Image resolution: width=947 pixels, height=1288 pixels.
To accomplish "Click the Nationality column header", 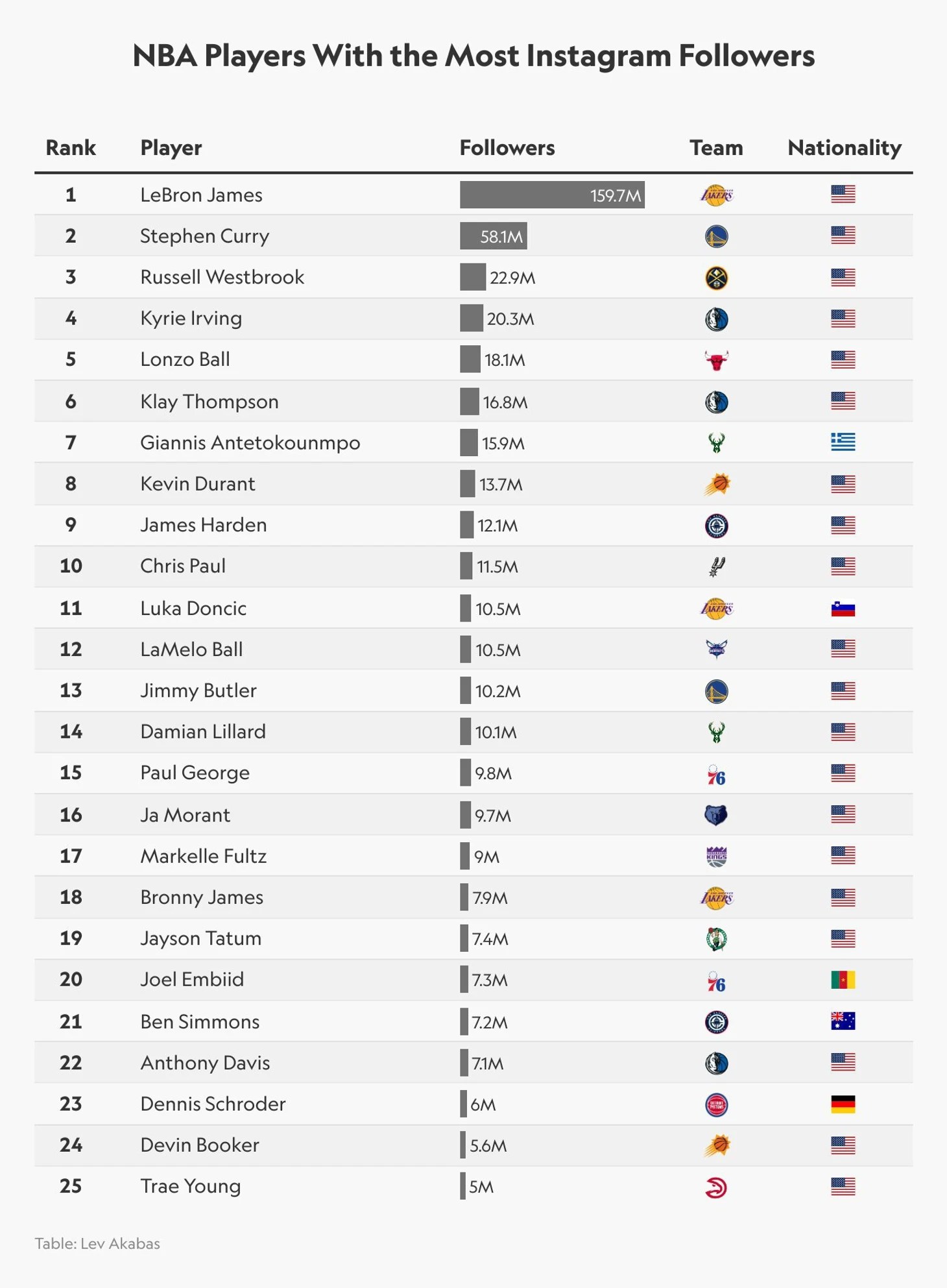I will click(844, 148).
